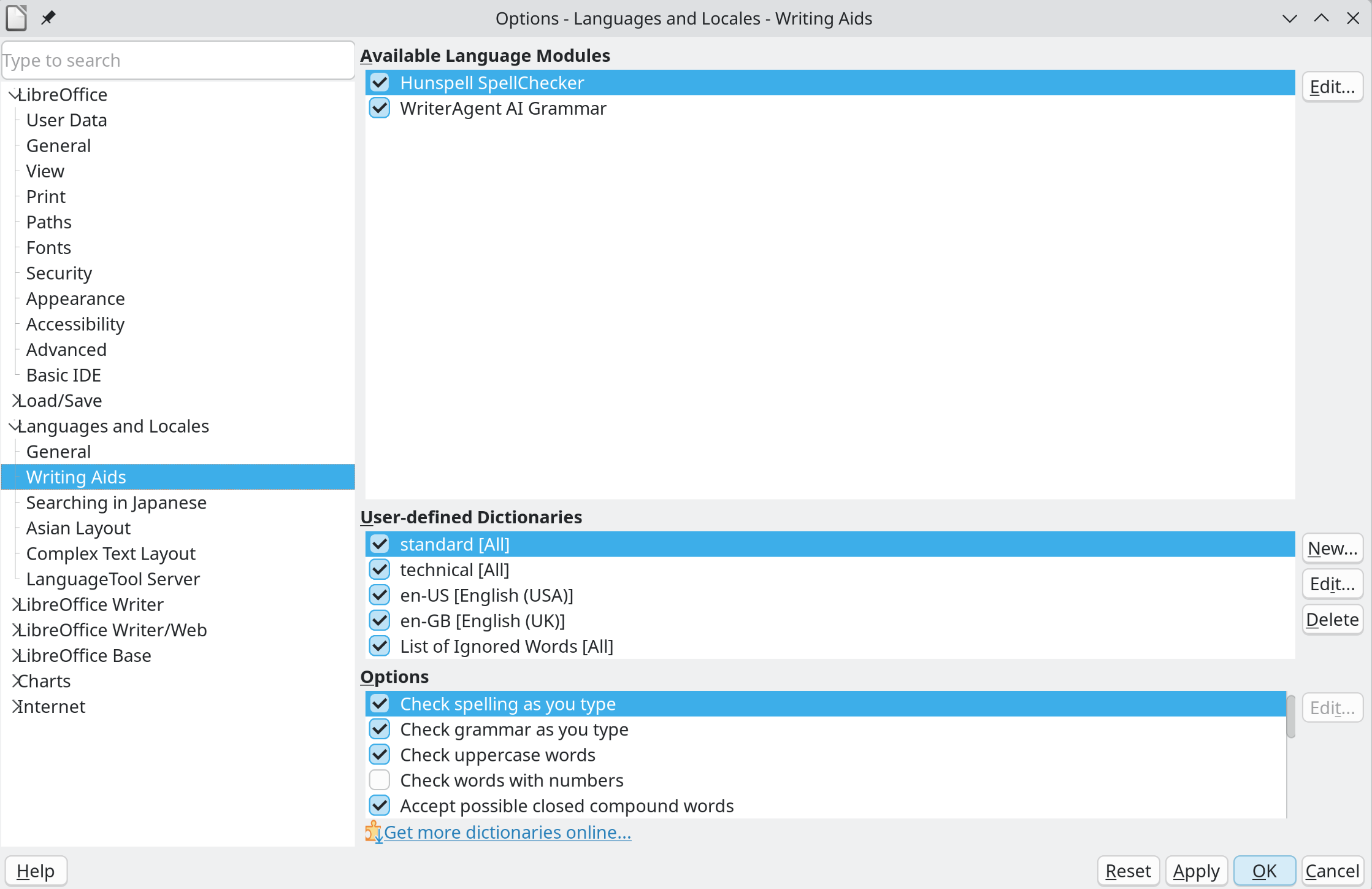Go to the Print settings page
Viewport: 1372px width, 889px height.
point(46,197)
